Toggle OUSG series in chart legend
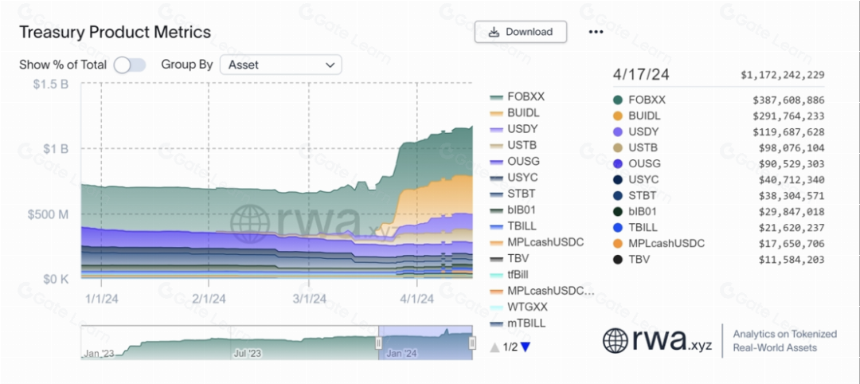Image resolution: width=860 pixels, height=384 pixels. tap(514, 161)
